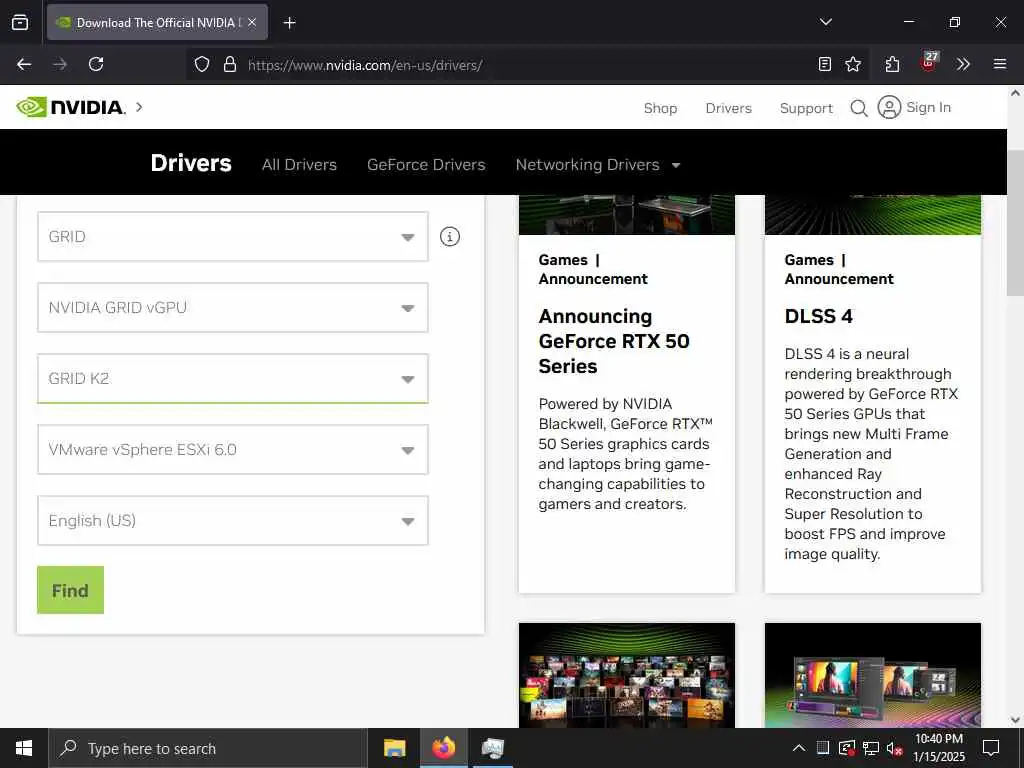Open the Support menu item
1024x768 pixels.
tap(806, 108)
